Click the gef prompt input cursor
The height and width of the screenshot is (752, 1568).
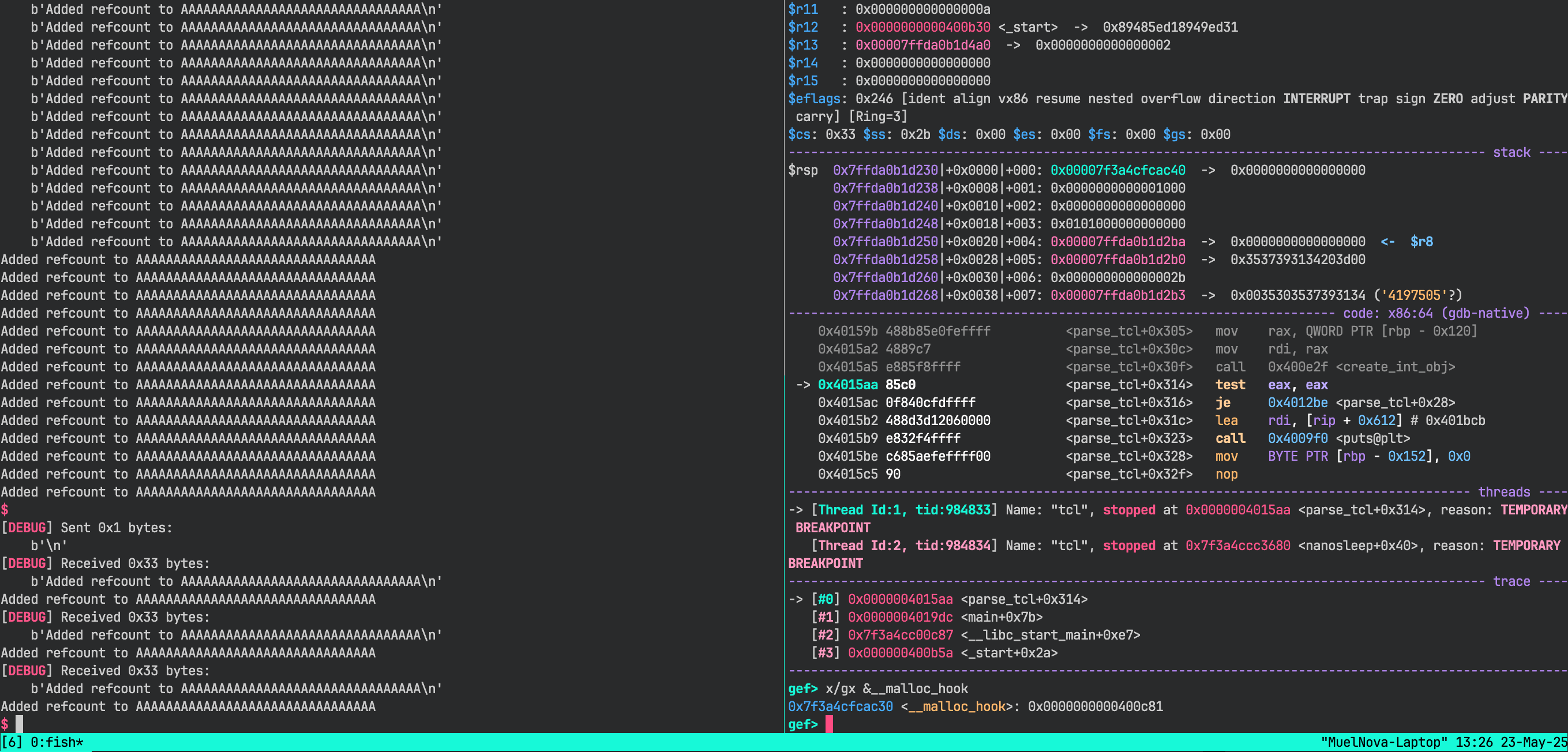click(x=829, y=724)
